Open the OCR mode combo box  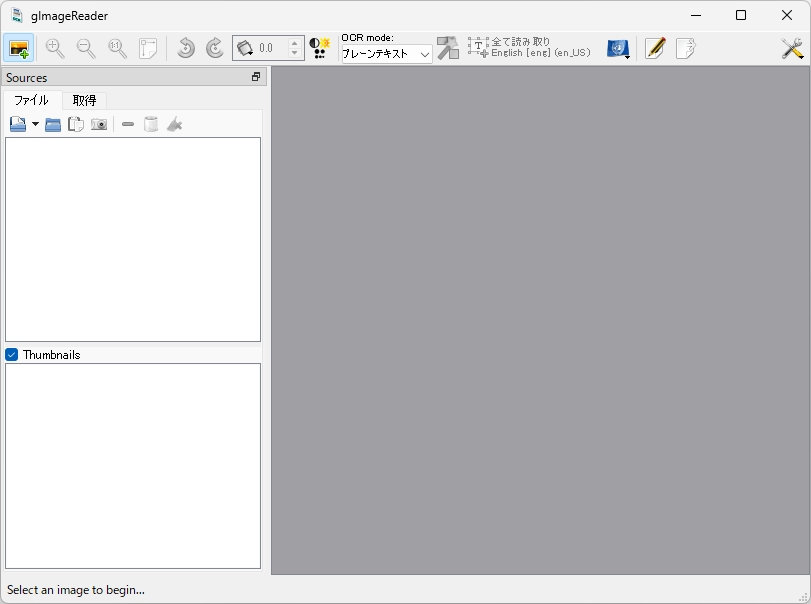pyautogui.click(x=387, y=54)
